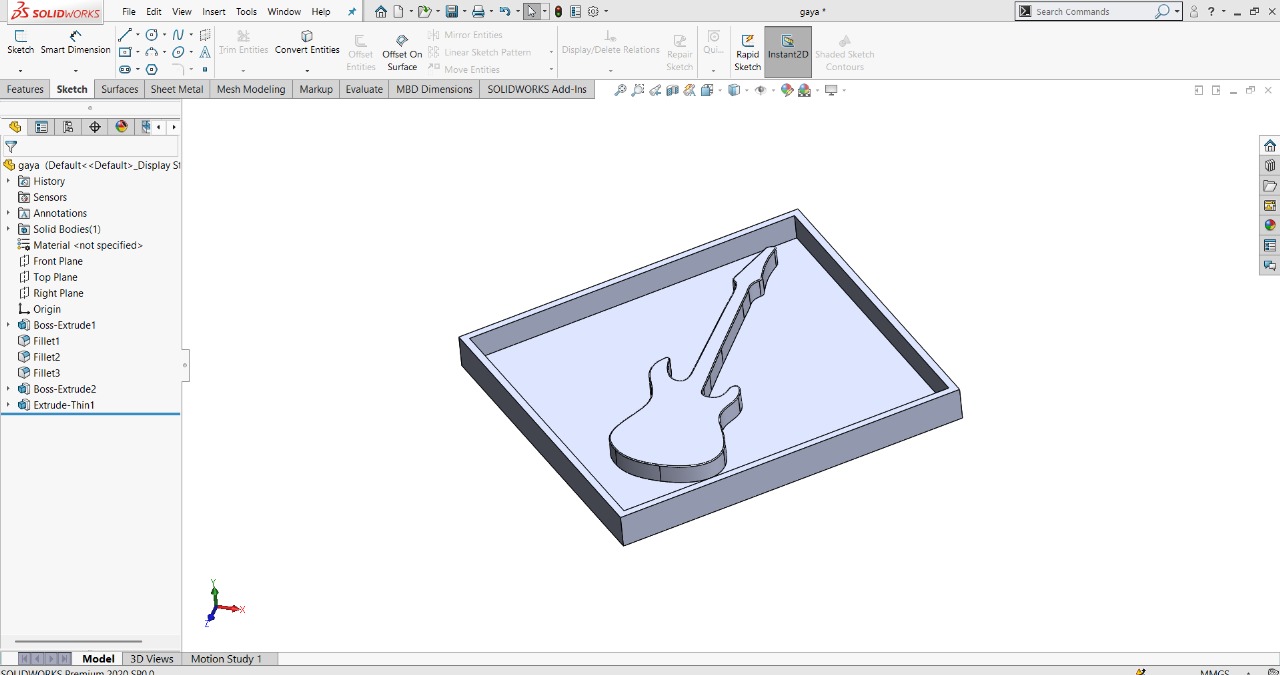Viewport: 1280px width, 675px height.
Task: Open the View menu
Action: [182, 12]
